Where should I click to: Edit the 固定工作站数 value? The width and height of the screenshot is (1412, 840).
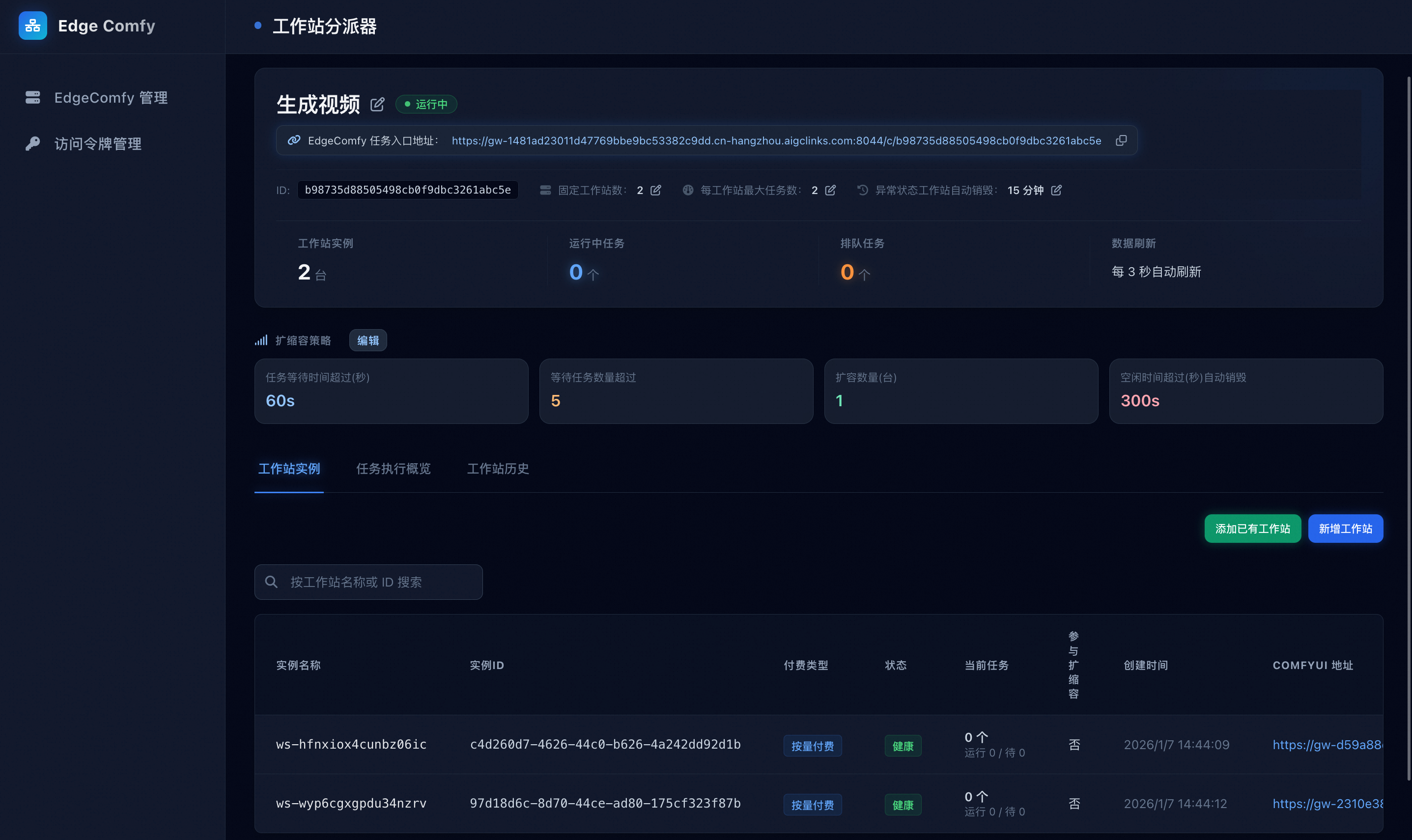(x=656, y=190)
